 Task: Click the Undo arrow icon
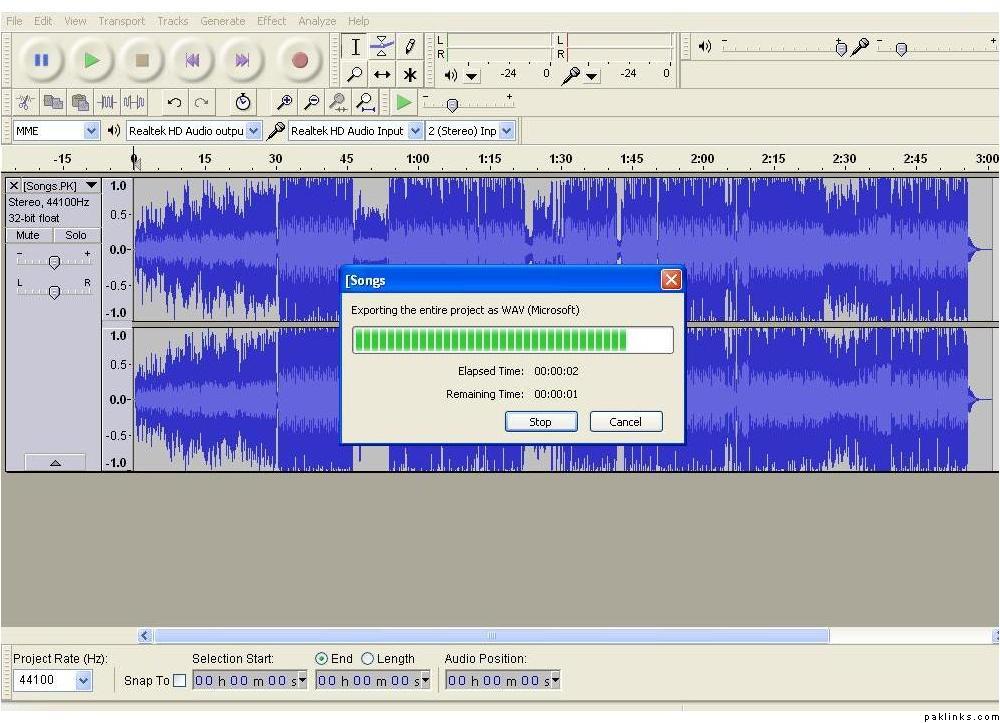[174, 102]
